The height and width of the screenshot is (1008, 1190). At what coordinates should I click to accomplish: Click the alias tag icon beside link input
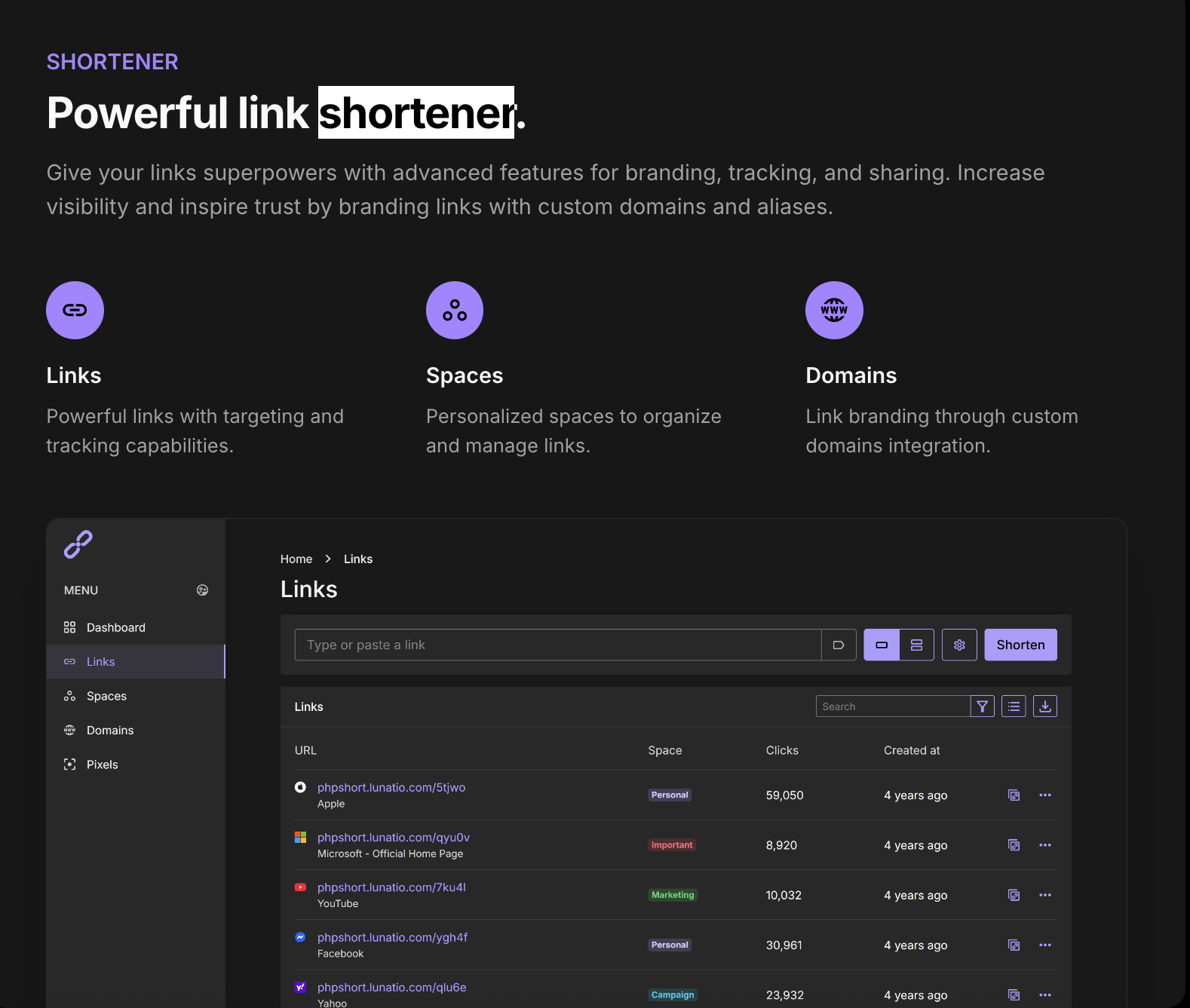839,645
